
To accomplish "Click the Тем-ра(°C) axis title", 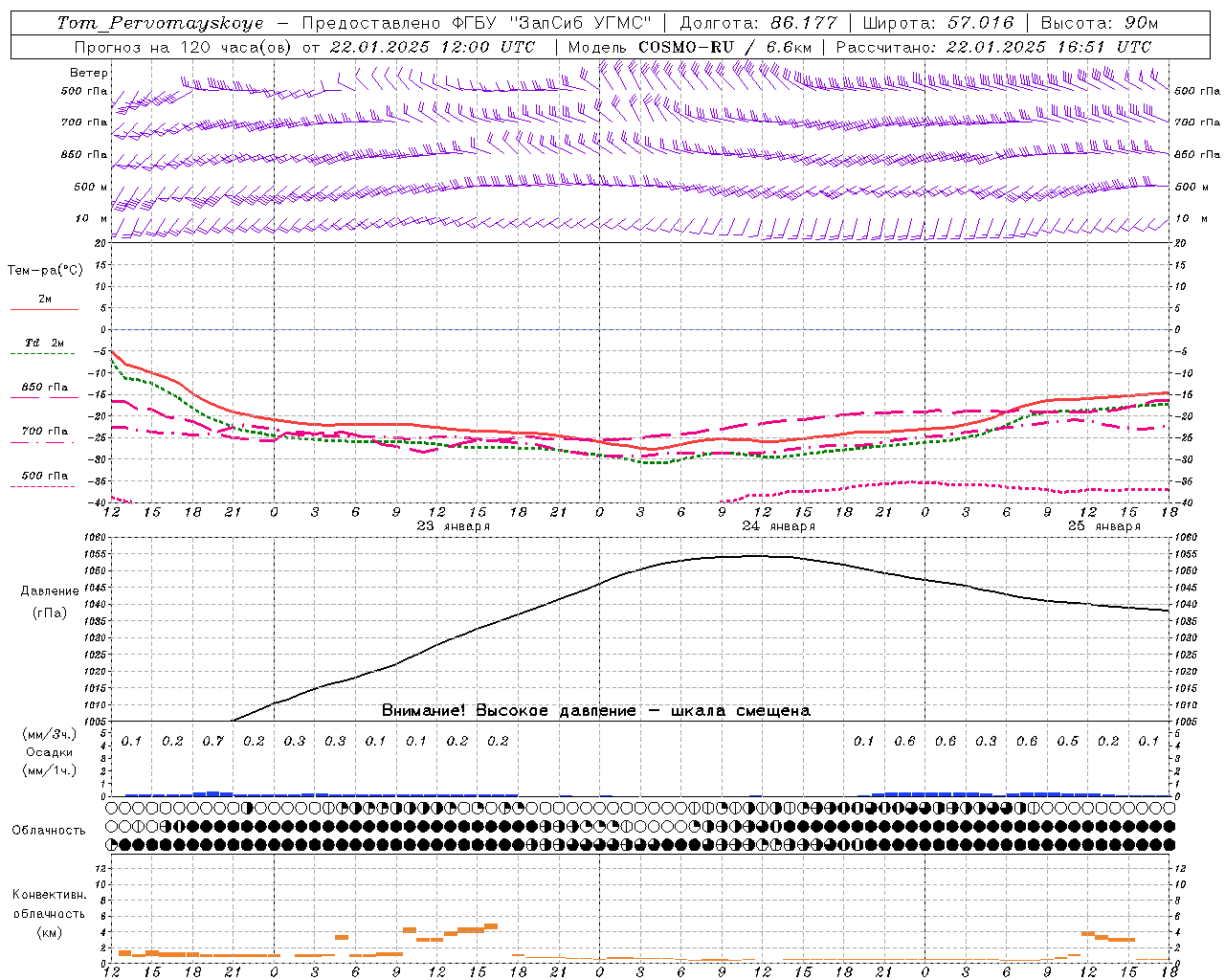I will click(45, 271).
